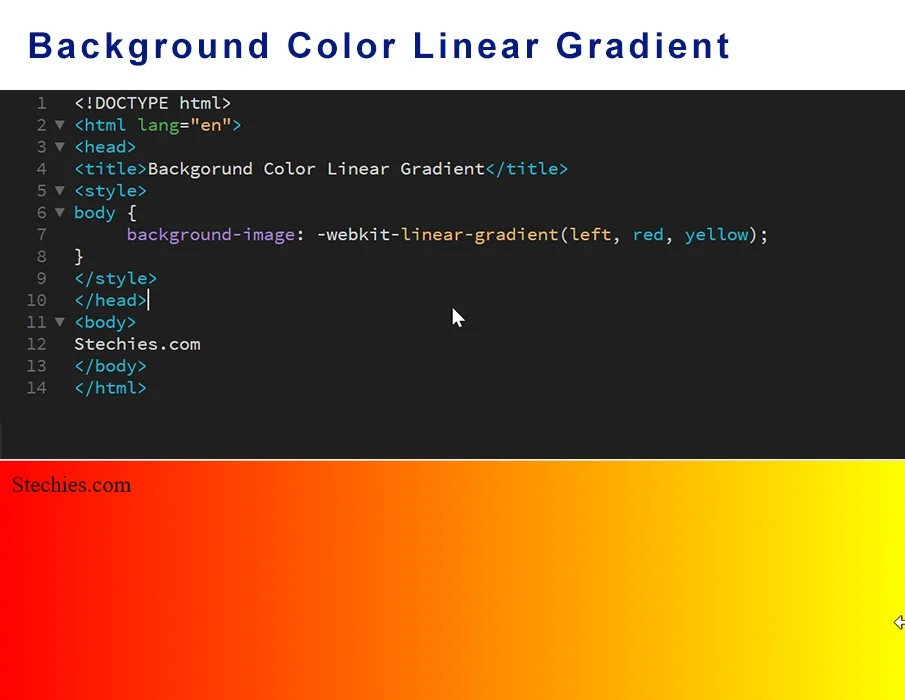Click the body selector on line 6
Image resolution: width=905 pixels, height=700 pixels.
pos(95,213)
